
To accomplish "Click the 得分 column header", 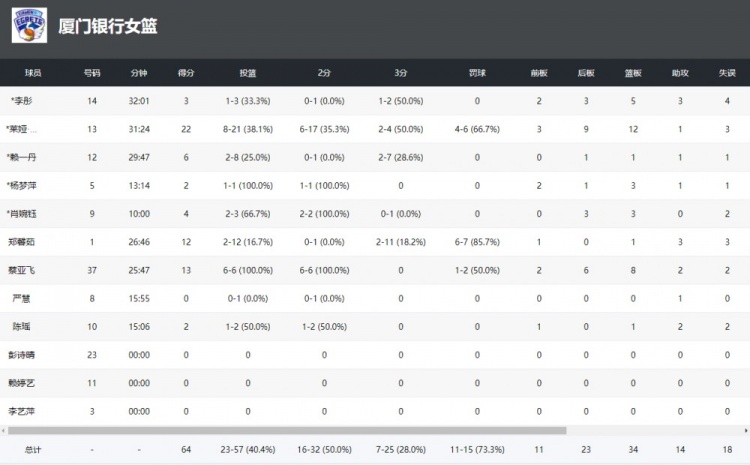I will (186, 73).
